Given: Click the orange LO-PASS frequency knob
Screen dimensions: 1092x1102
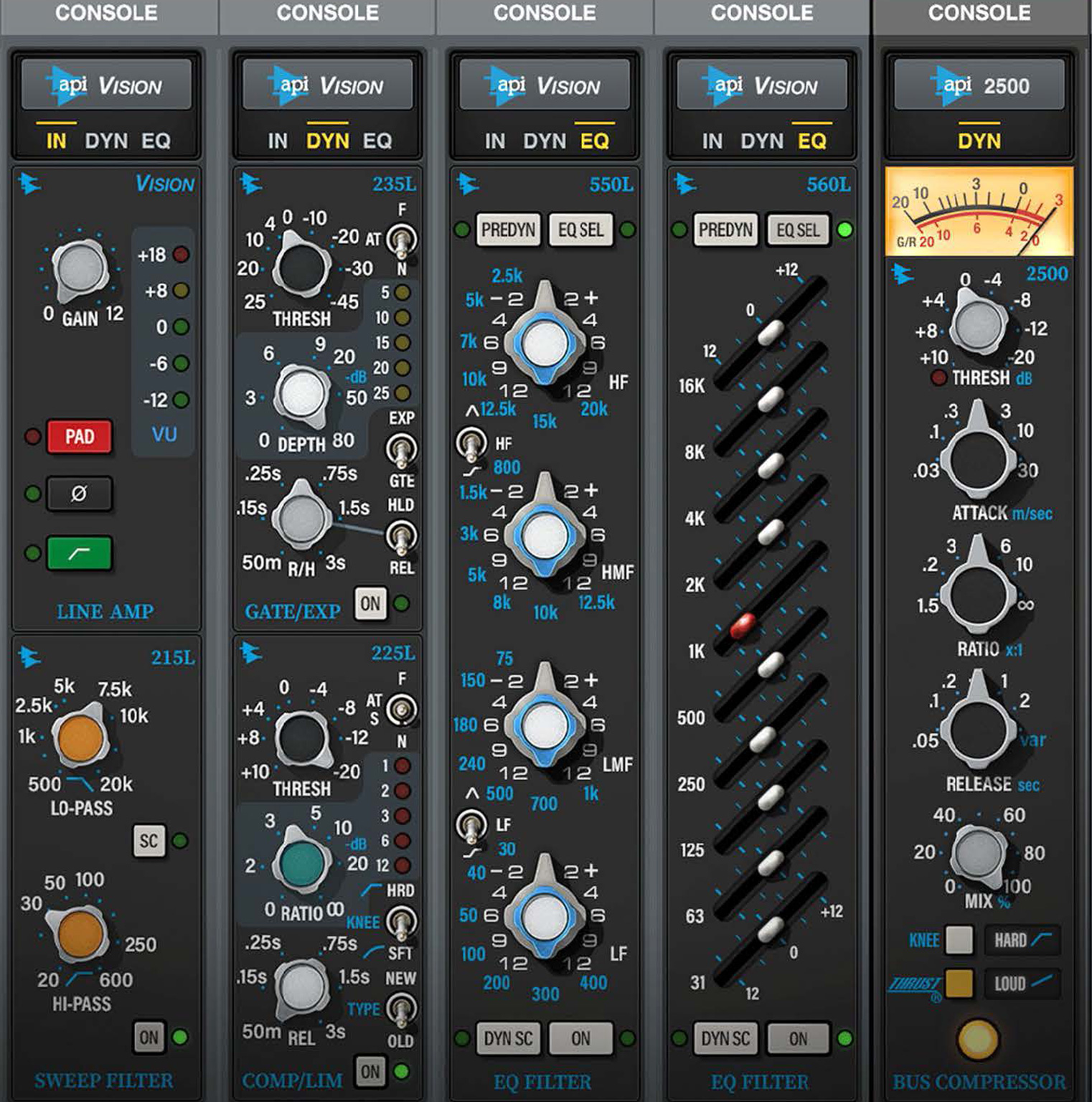Looking at the screenshot, I should pyautogui.click(x=80, y=739).
